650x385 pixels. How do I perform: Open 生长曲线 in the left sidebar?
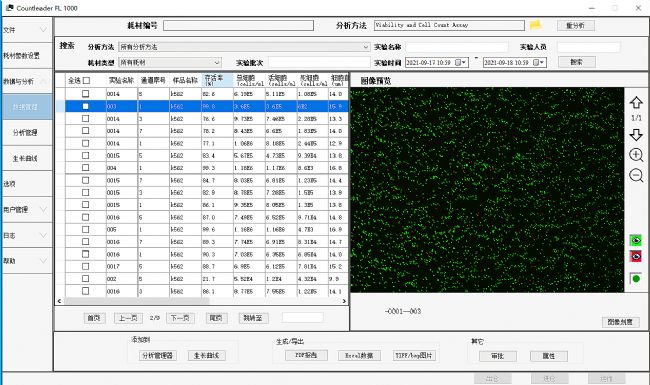[27, 158]
